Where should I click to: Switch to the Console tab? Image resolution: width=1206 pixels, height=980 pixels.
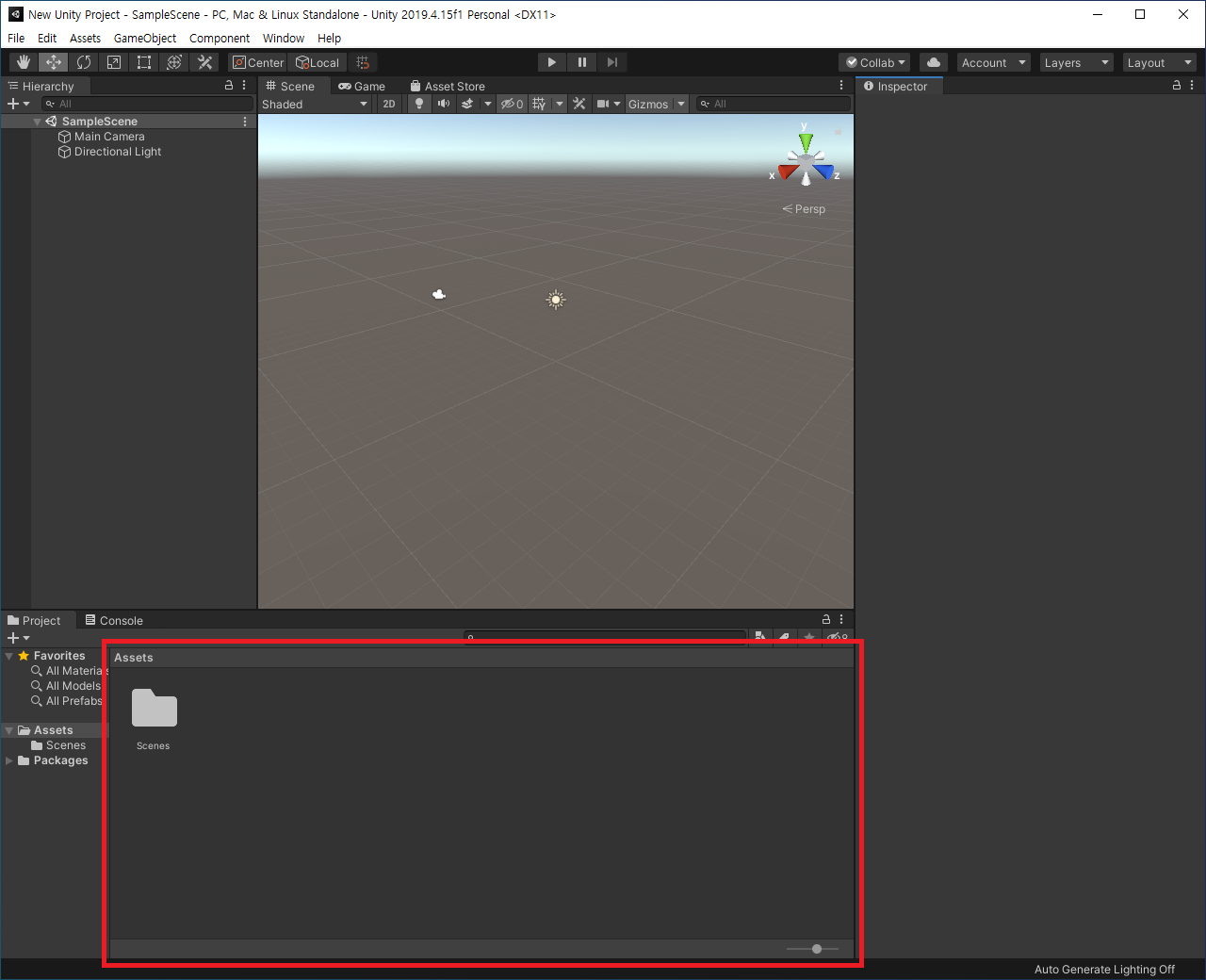tap(114, 620)
